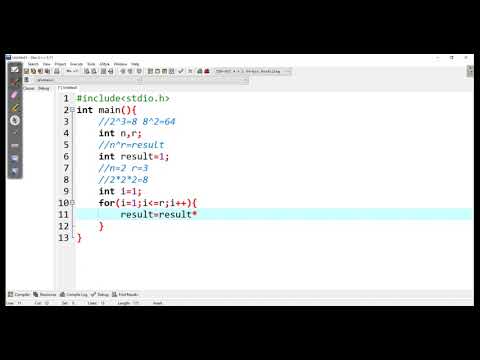480x360 pixels.
Task: Click the 'result=result*' code line
Action: (x=159, y=214)
